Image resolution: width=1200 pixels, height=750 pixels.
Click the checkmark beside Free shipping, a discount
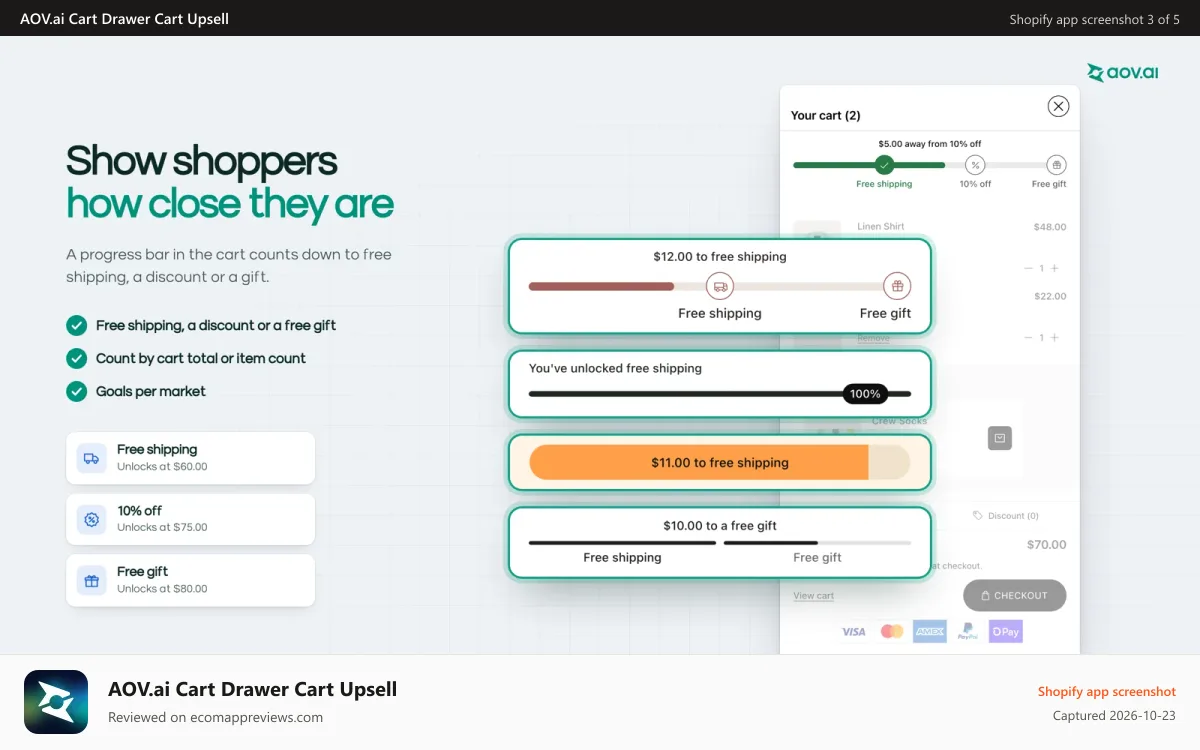pos(77,325)
